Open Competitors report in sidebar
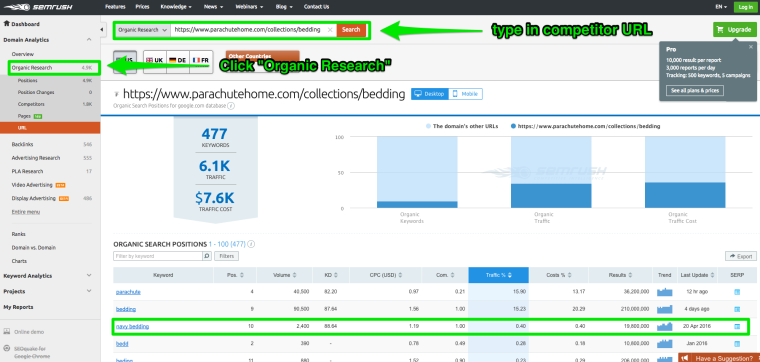 coord(31,104)
